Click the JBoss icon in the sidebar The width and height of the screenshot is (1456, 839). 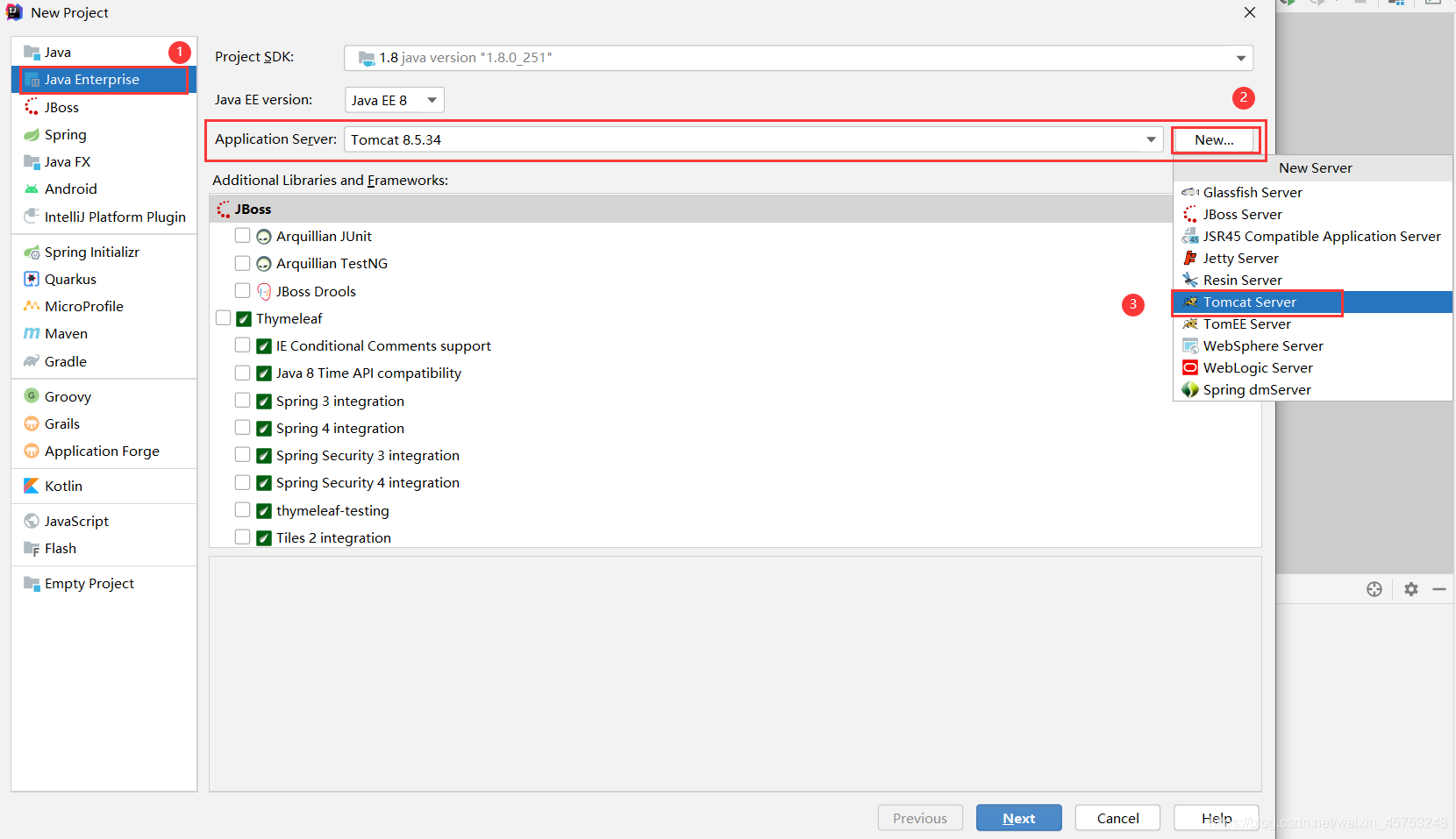[x=32, y=107]
